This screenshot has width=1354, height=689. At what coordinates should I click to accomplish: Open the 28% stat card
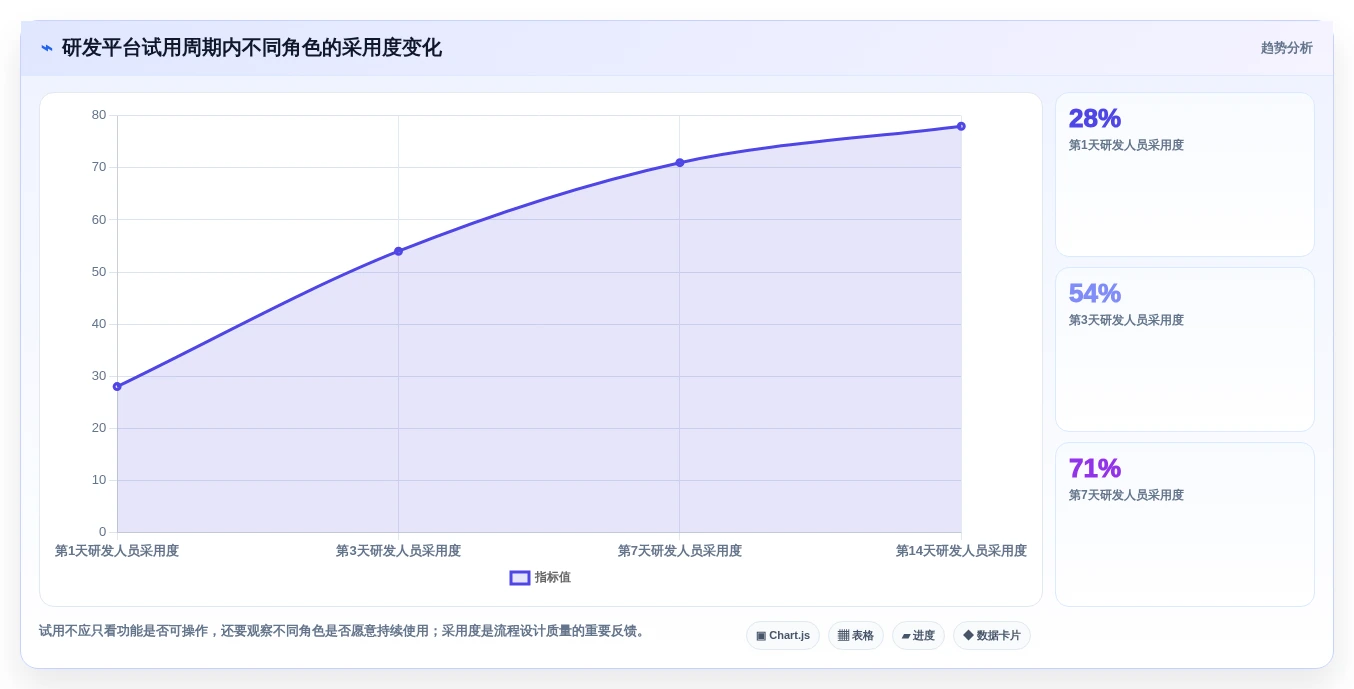coord(1185,175)
